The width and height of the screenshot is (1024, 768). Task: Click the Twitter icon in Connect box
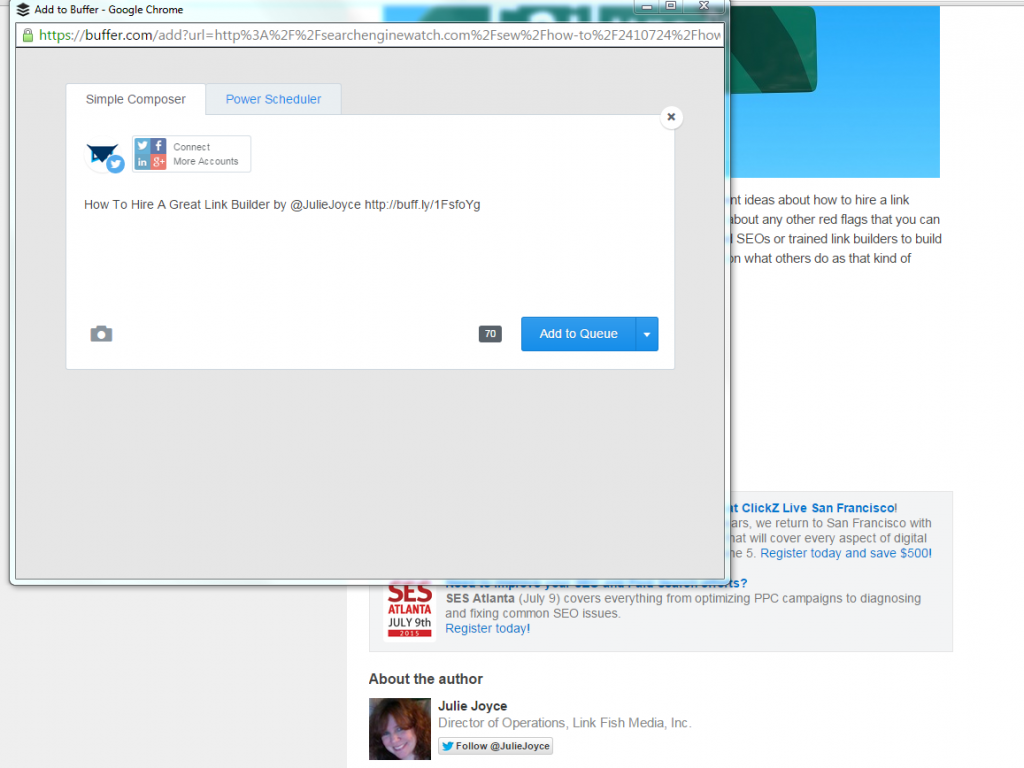pyautogui.click(x=143, y=146)
